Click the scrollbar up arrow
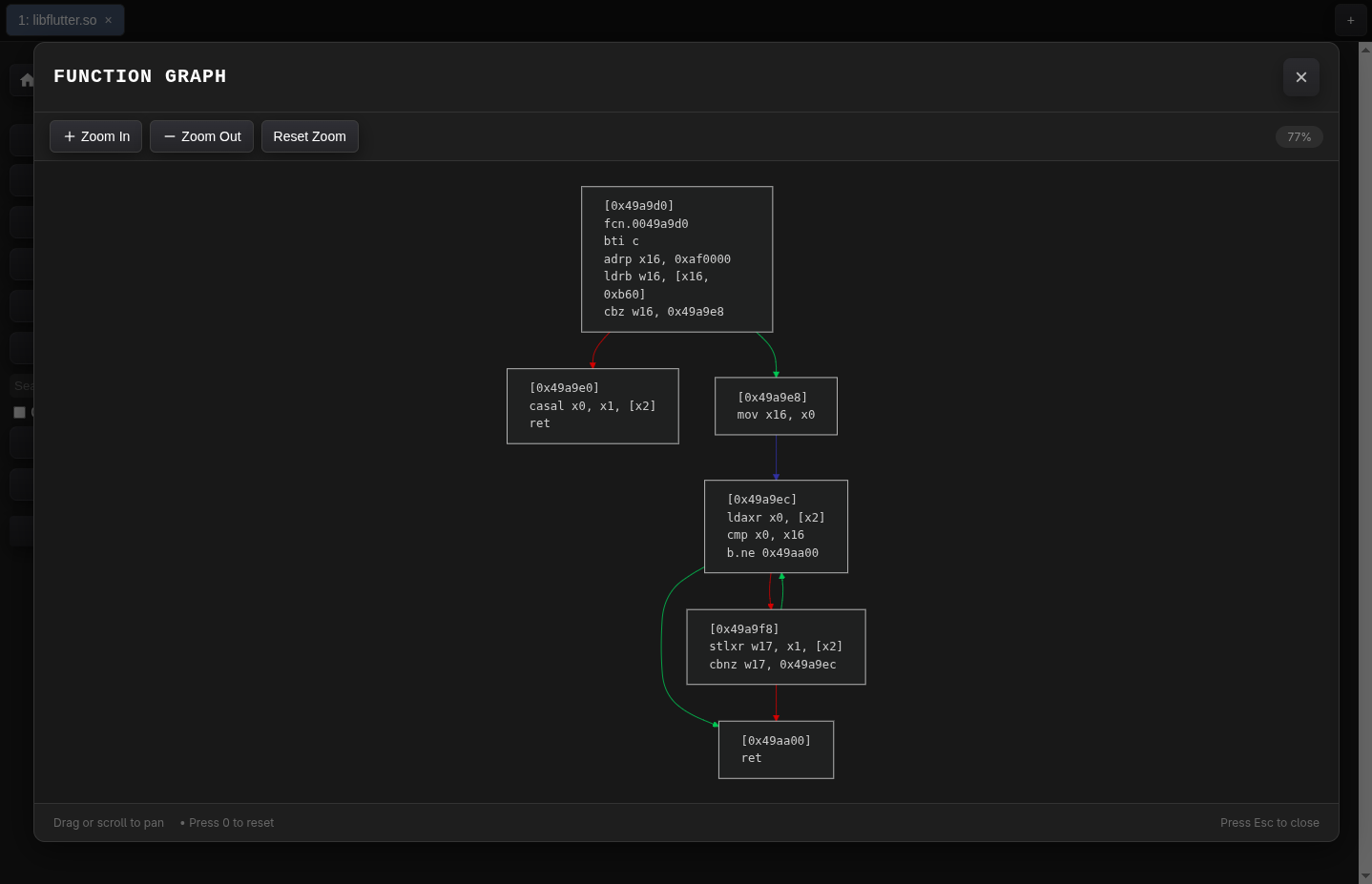The width and height of the screenshot is (1372, 884). [x=1364, y=50]
